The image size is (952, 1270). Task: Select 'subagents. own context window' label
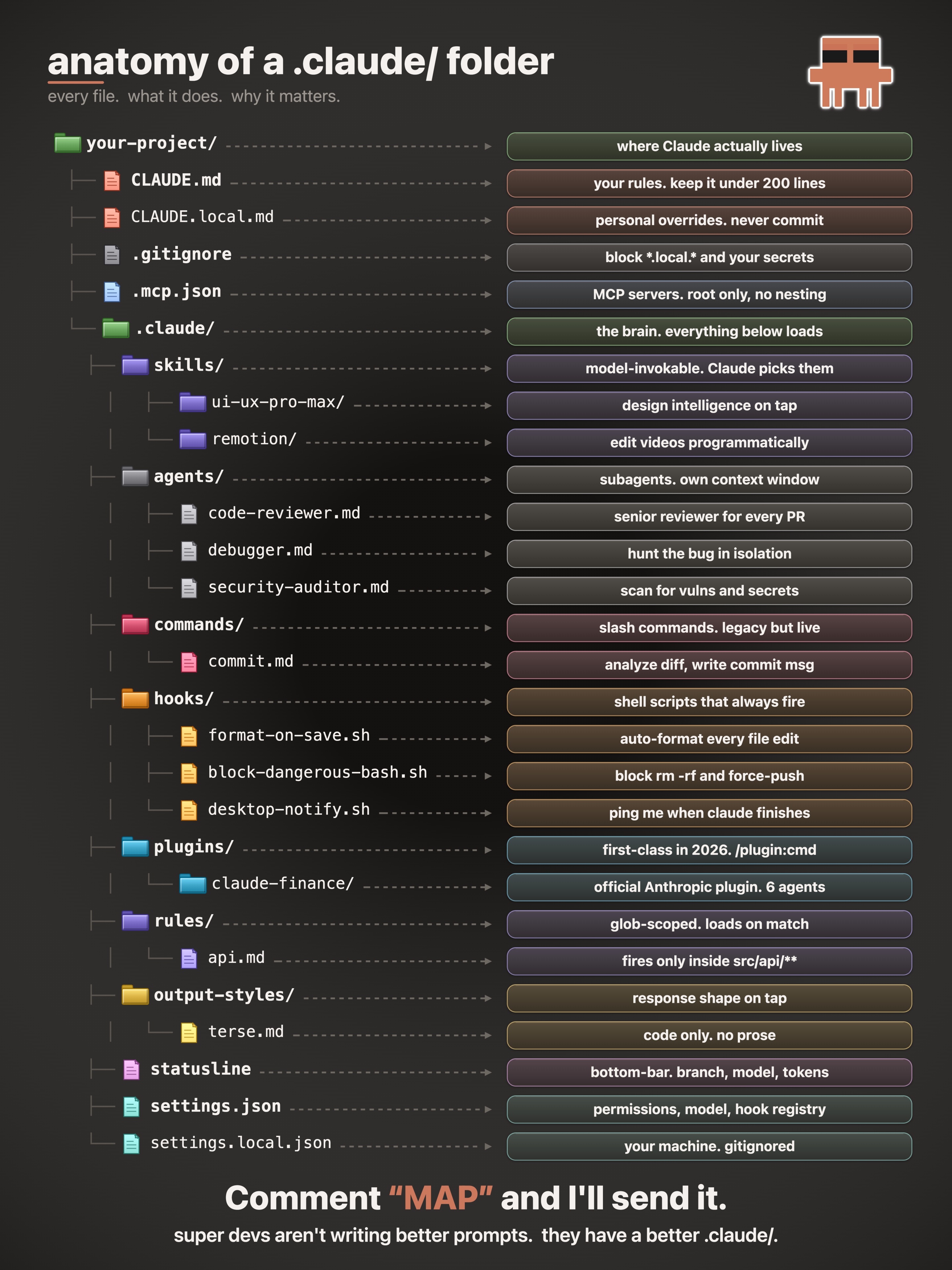tap(709, 480)
